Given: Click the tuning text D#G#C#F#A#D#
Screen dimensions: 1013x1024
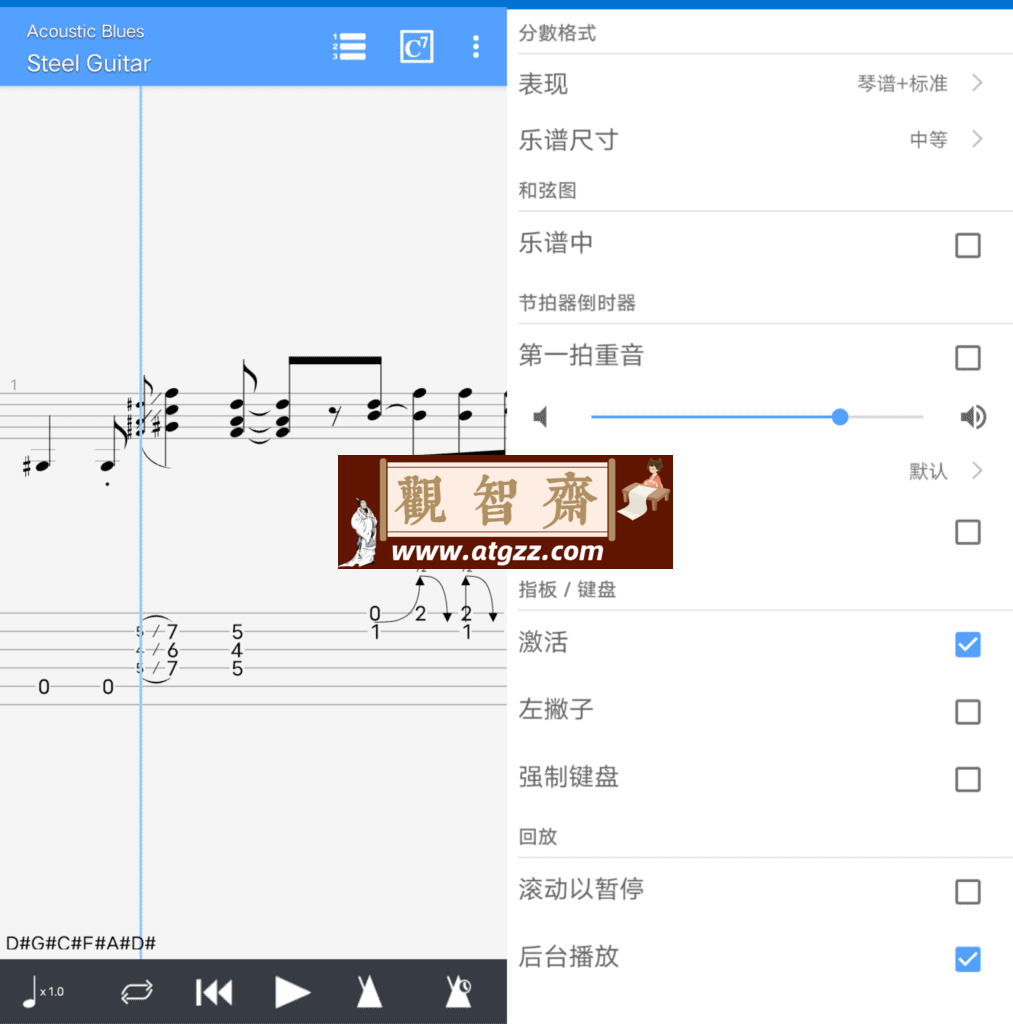Looking at the screenshot, I should tap(81, 943).
